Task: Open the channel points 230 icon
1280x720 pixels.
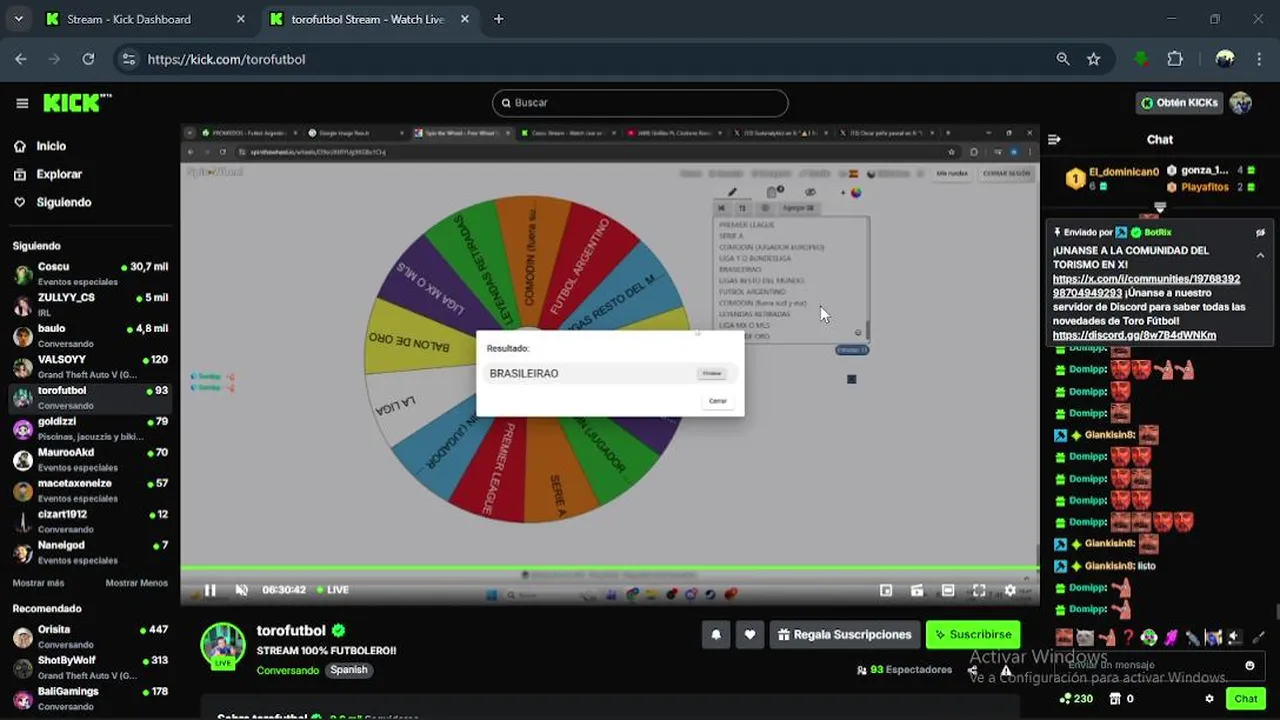Action: [1076, 699]
